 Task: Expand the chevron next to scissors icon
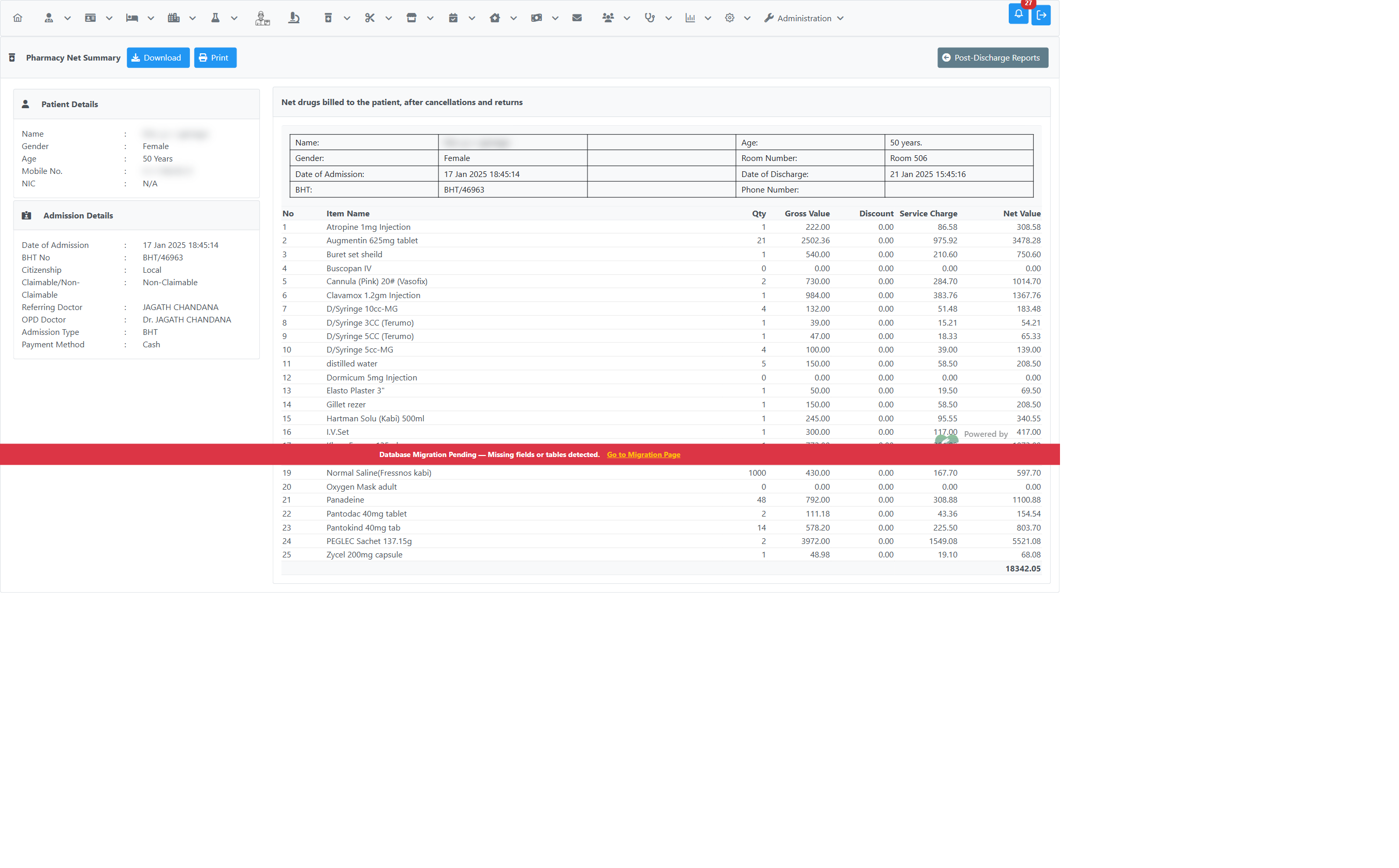pos(389,18)
